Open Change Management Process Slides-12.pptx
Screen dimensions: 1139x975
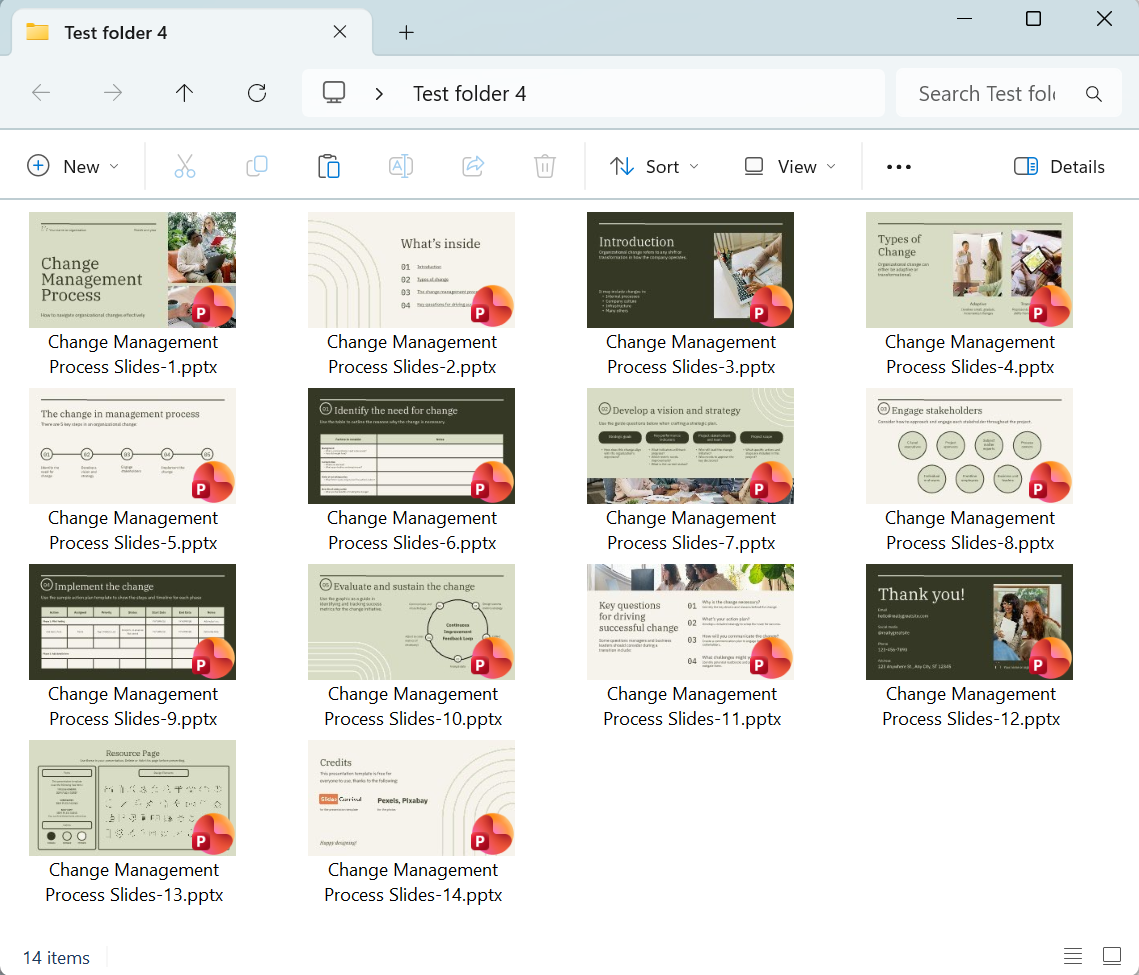[x=969, y=621]
